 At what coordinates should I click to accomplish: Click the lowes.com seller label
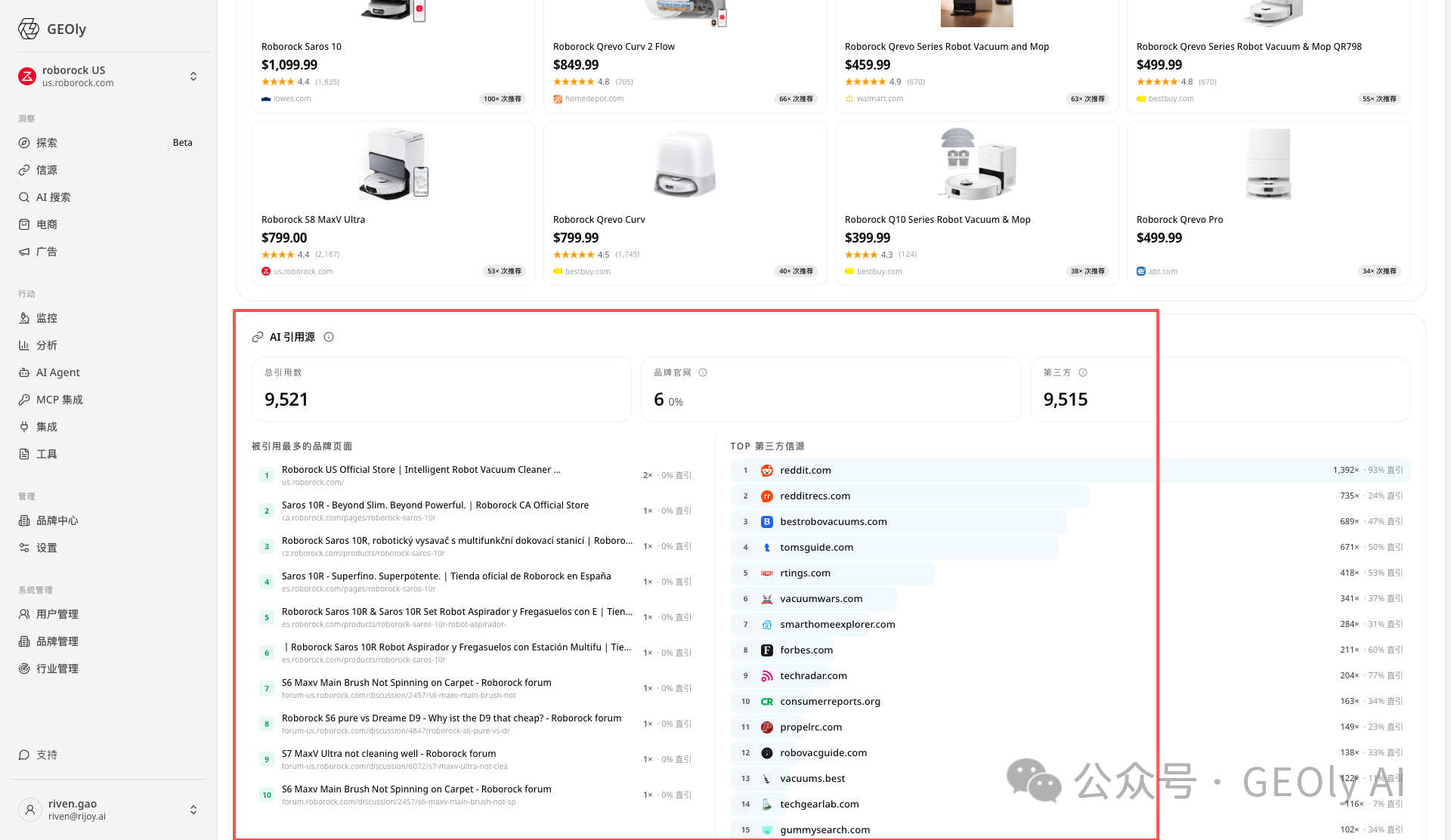pos(292,99)
